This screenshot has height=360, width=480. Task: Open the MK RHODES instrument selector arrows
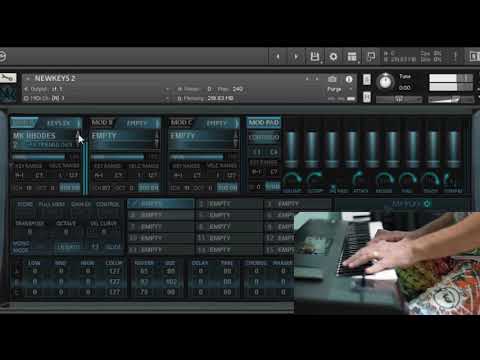tap(77, 138)
